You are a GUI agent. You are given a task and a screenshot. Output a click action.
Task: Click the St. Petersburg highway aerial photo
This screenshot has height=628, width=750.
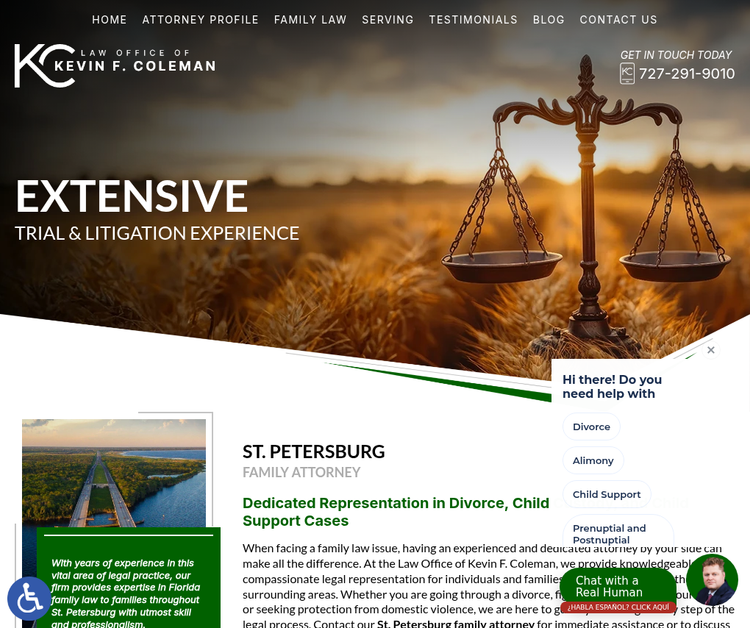point(114,473)
